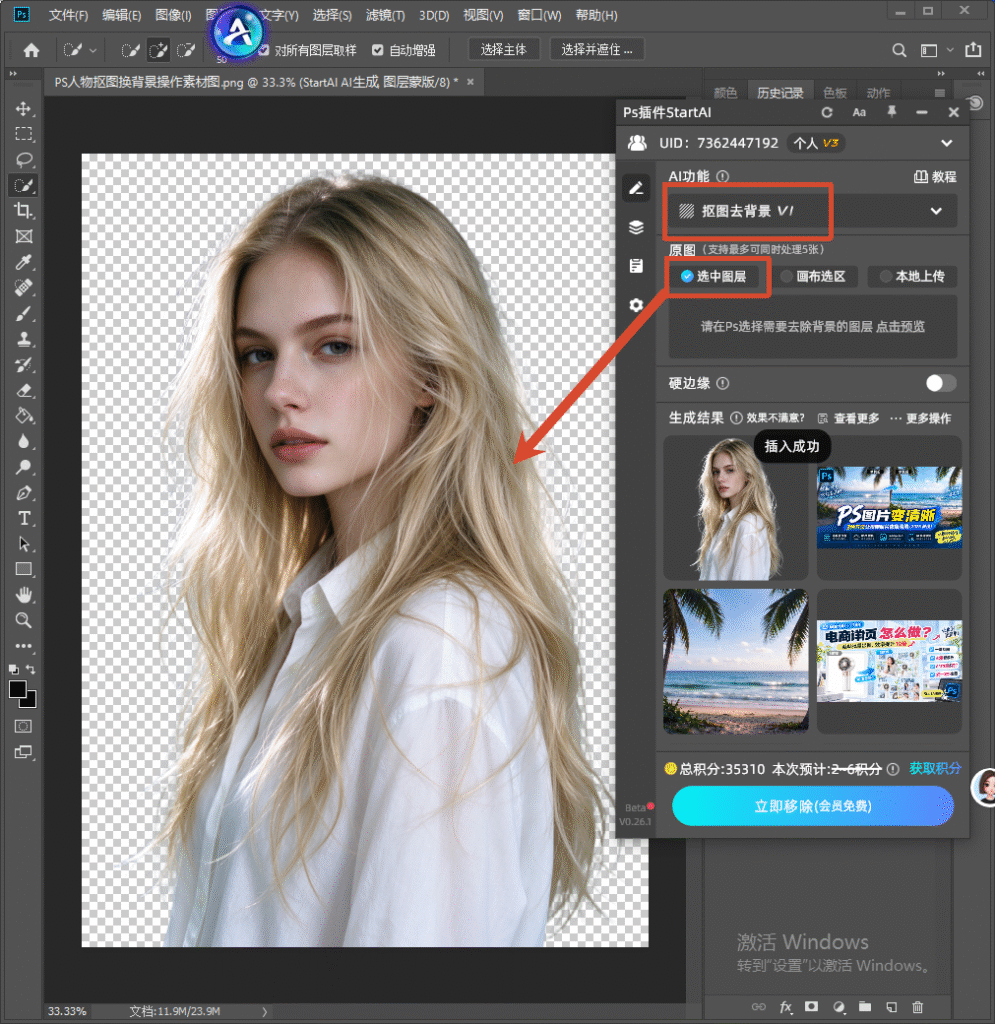Click the 选择主体 button

point(503,50)
